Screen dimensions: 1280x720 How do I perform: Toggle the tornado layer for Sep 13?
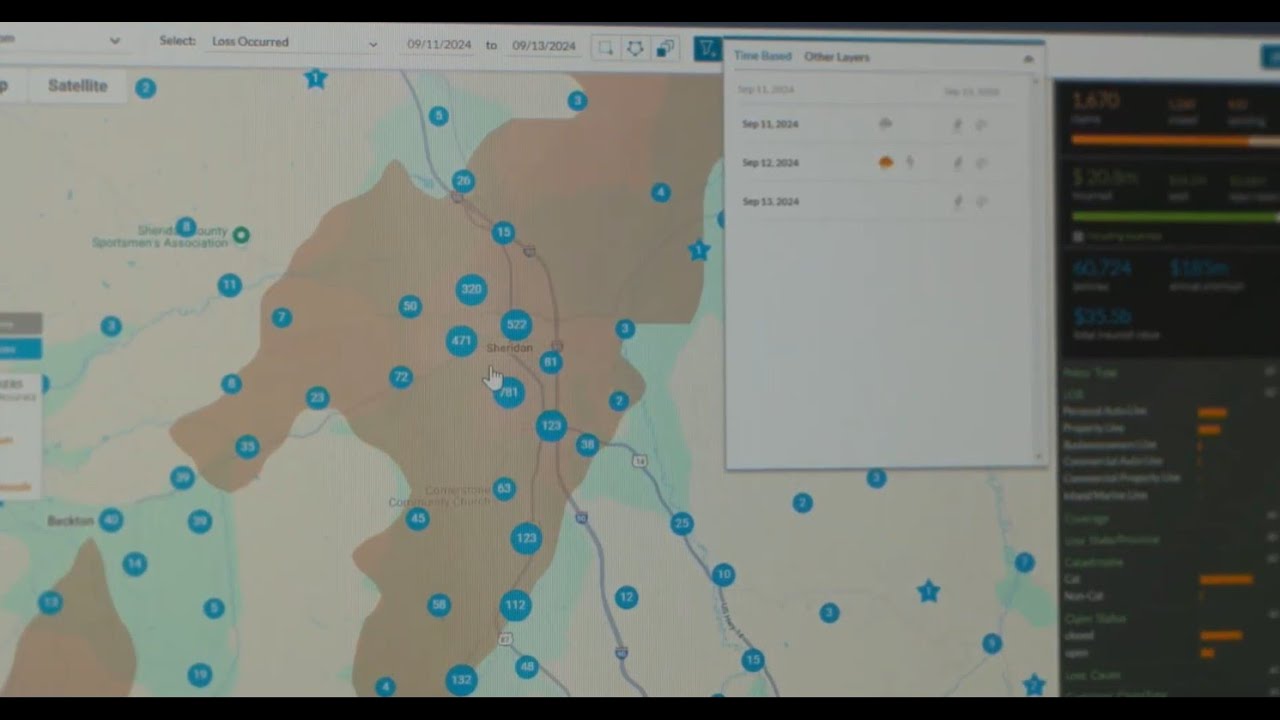click(957, 202)
